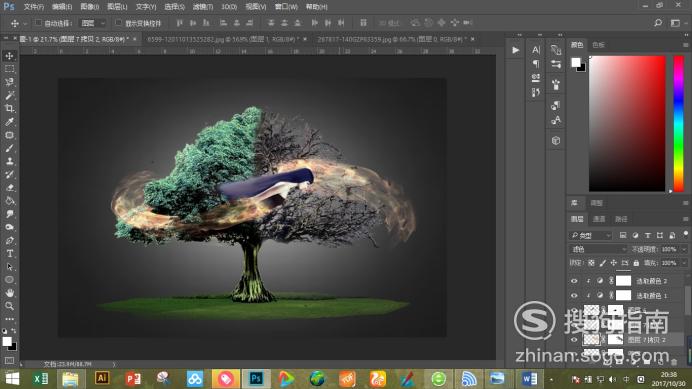The height and width of the screenshot is (389, 692).
Task: Click the delete layer trash icon
Action: 674,362
